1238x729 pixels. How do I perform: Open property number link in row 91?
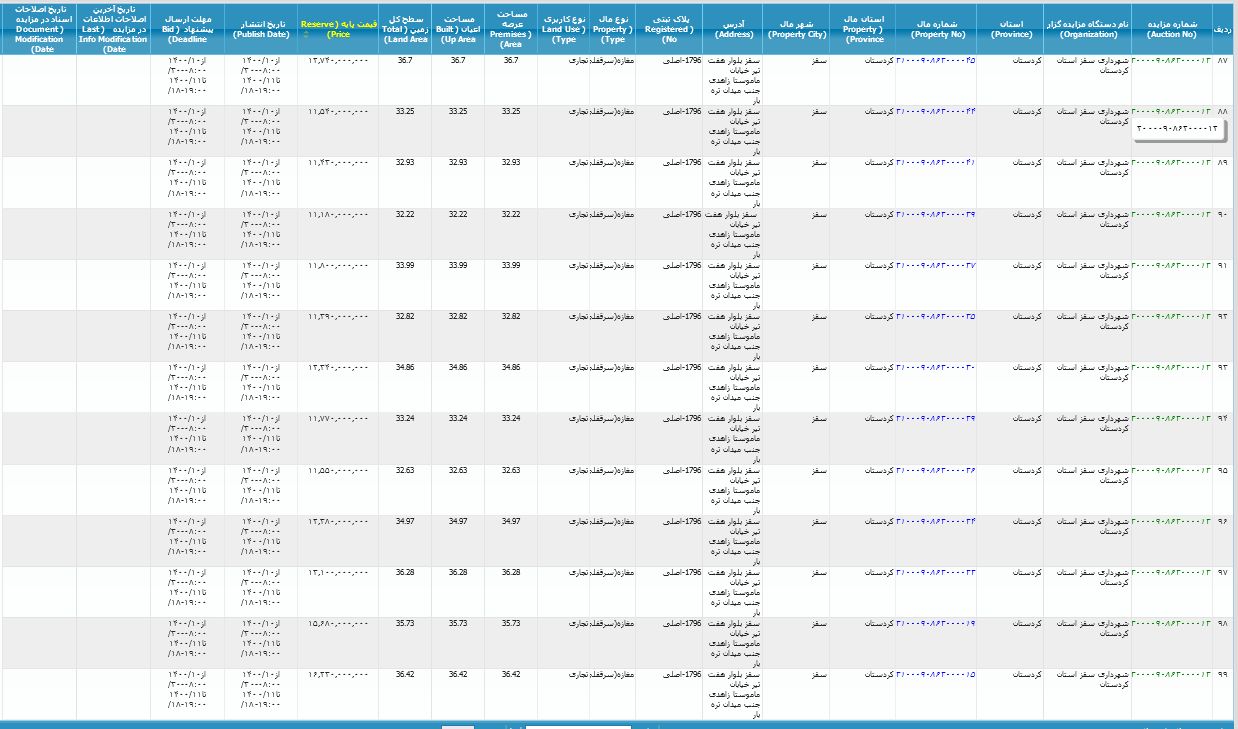[935, 265]
